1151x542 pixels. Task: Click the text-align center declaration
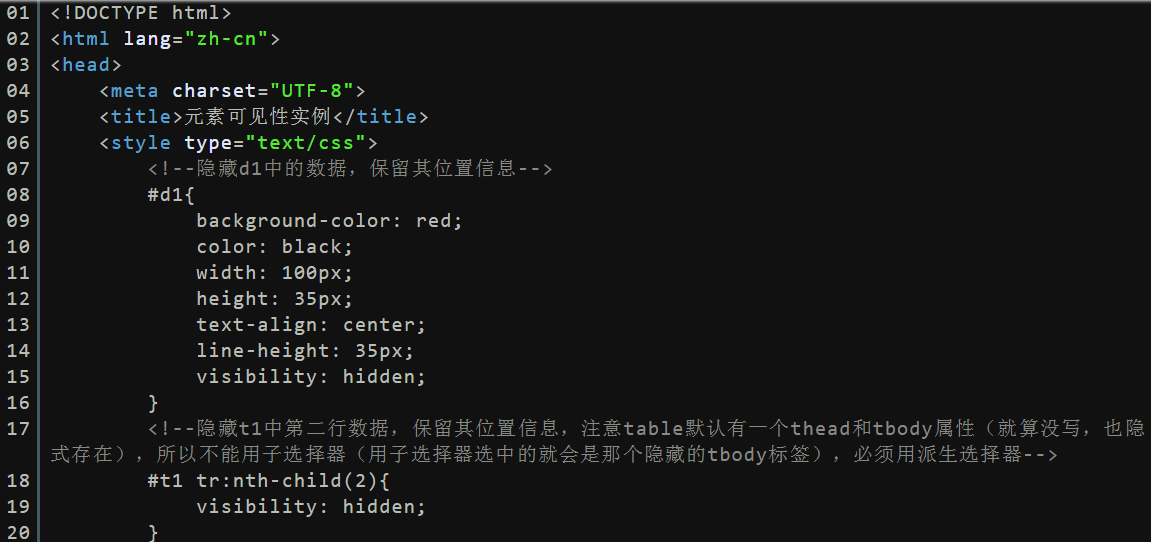pos(311,325)
